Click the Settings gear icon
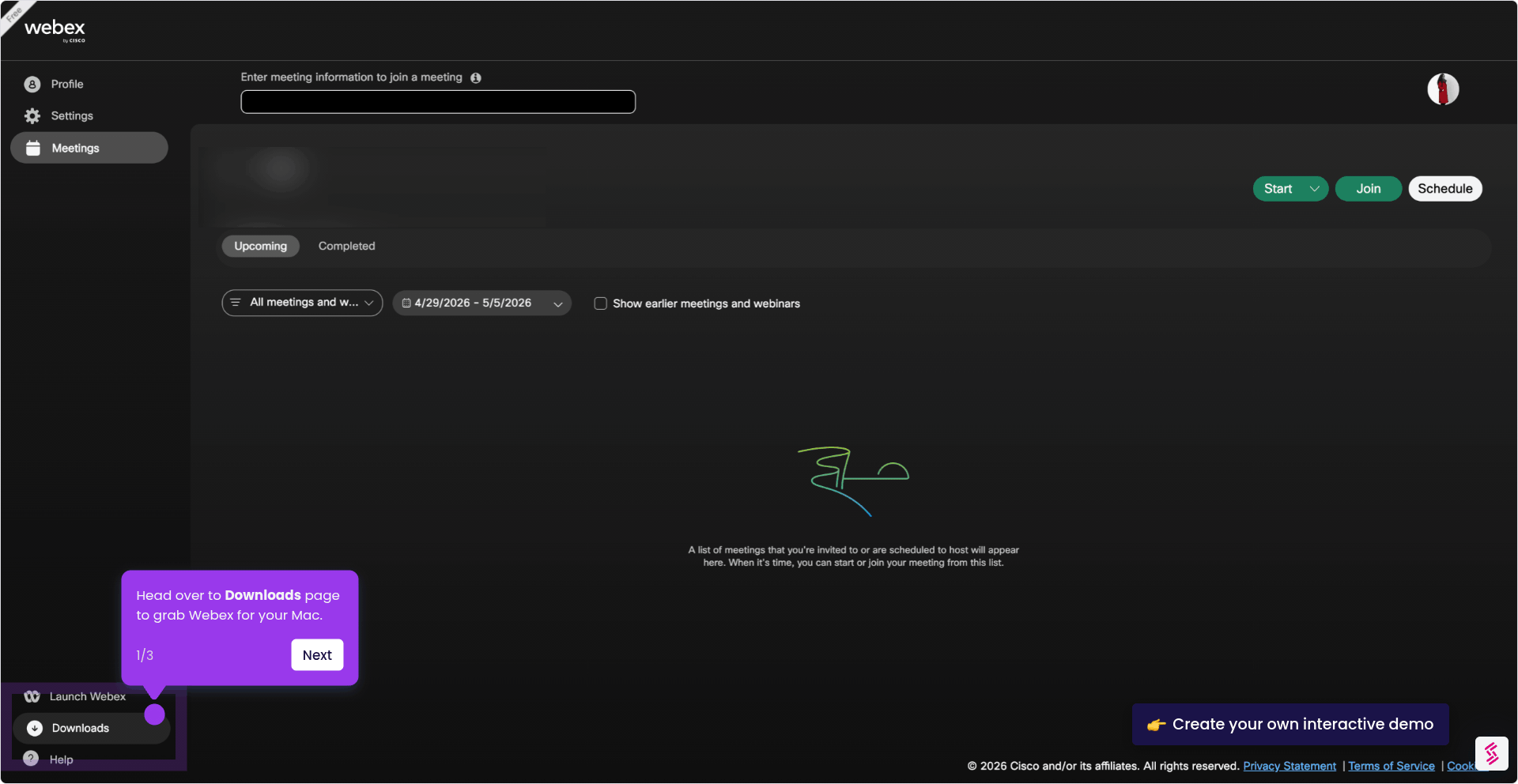Viewport: 1518px width, 784px height. (32, 116)
